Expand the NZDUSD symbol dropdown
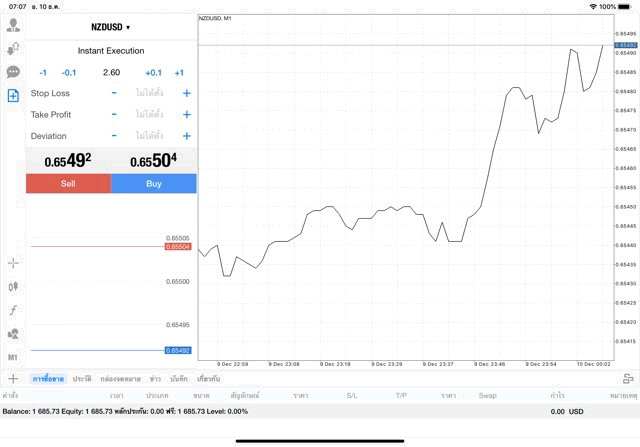This screenshot has height=447, width=640. coord(111,27)
